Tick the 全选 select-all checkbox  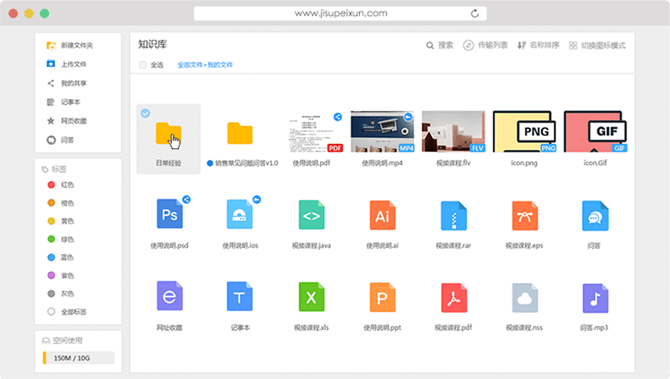click(143, 65)
